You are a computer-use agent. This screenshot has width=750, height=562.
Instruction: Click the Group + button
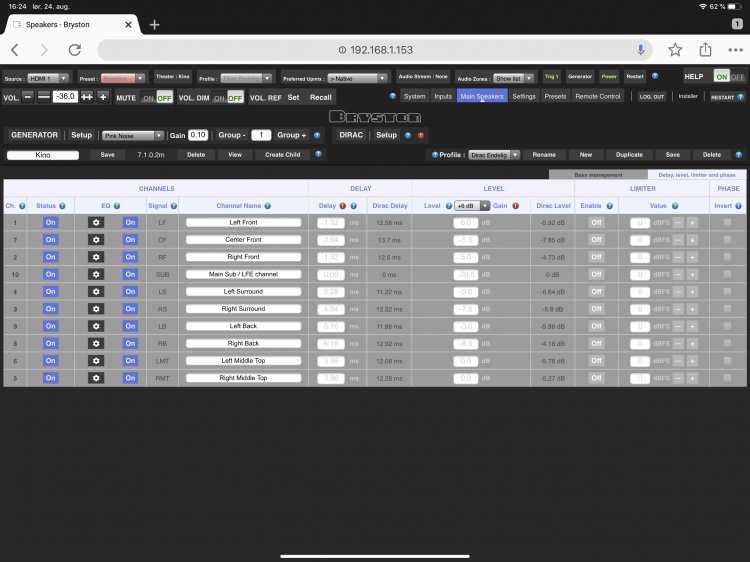pyautogui.click(x=291, y=135)
